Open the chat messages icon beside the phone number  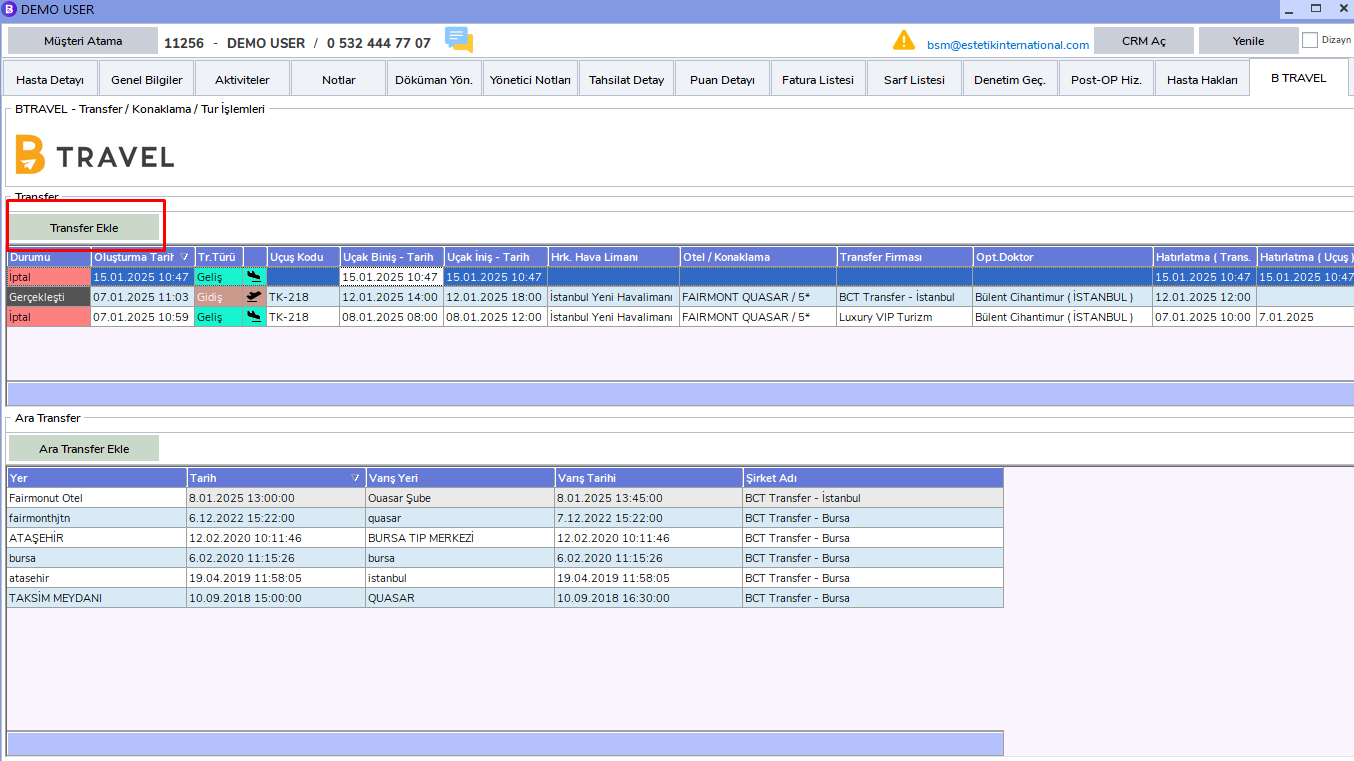459,41
